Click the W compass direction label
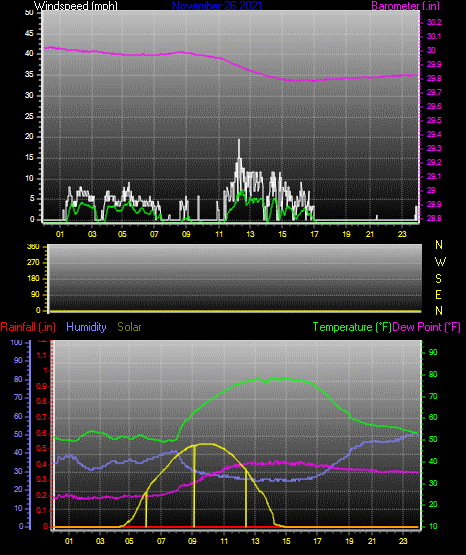 click(440, 262)
